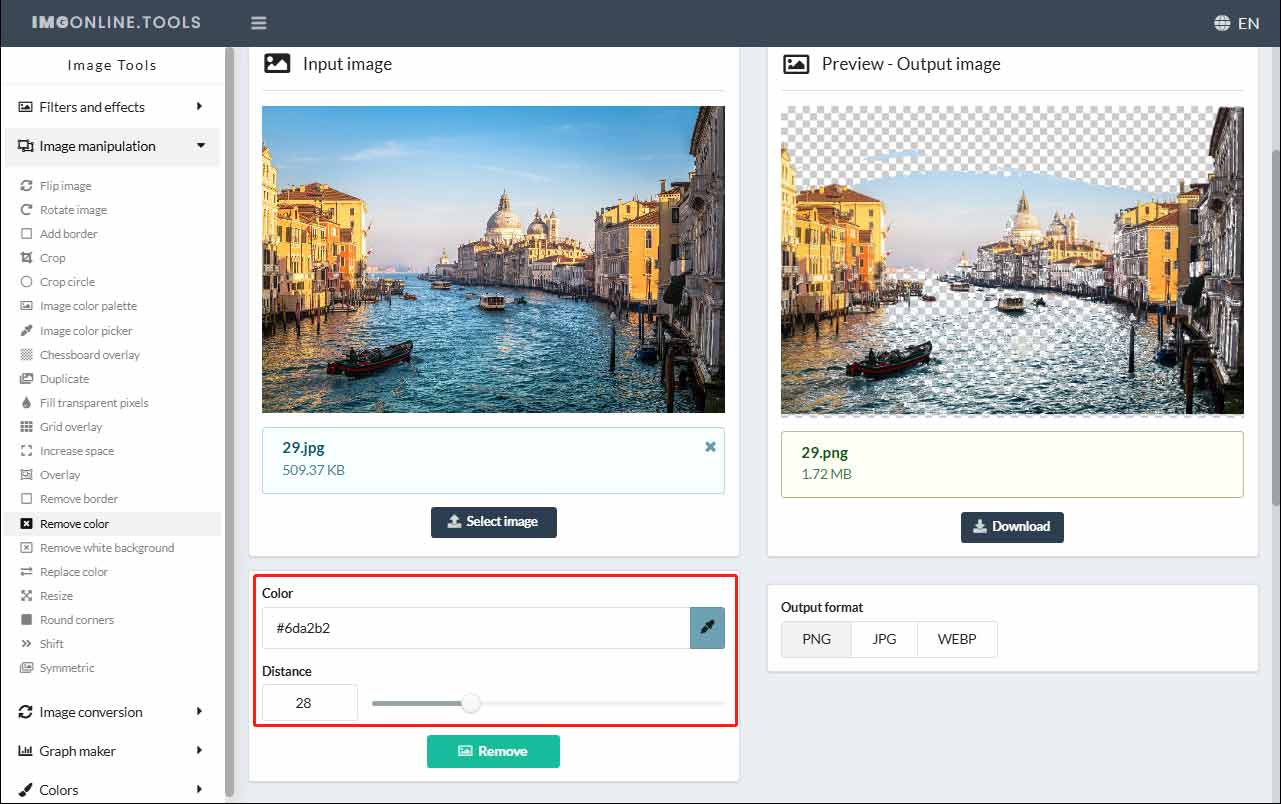Select the Flip image tool
This screenshot has width=1281, height=804.
click(x=68, y=185)
